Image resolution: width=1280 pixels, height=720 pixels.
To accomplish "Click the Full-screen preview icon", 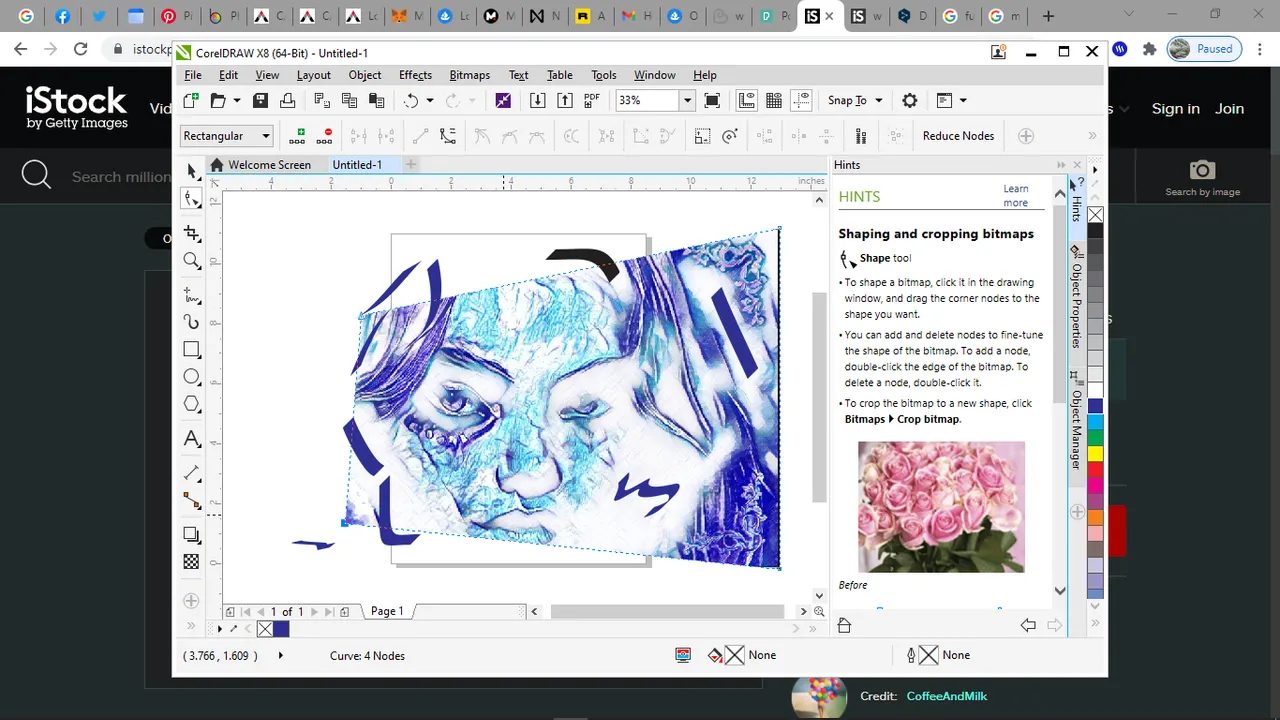I will [x=712, y=100].
